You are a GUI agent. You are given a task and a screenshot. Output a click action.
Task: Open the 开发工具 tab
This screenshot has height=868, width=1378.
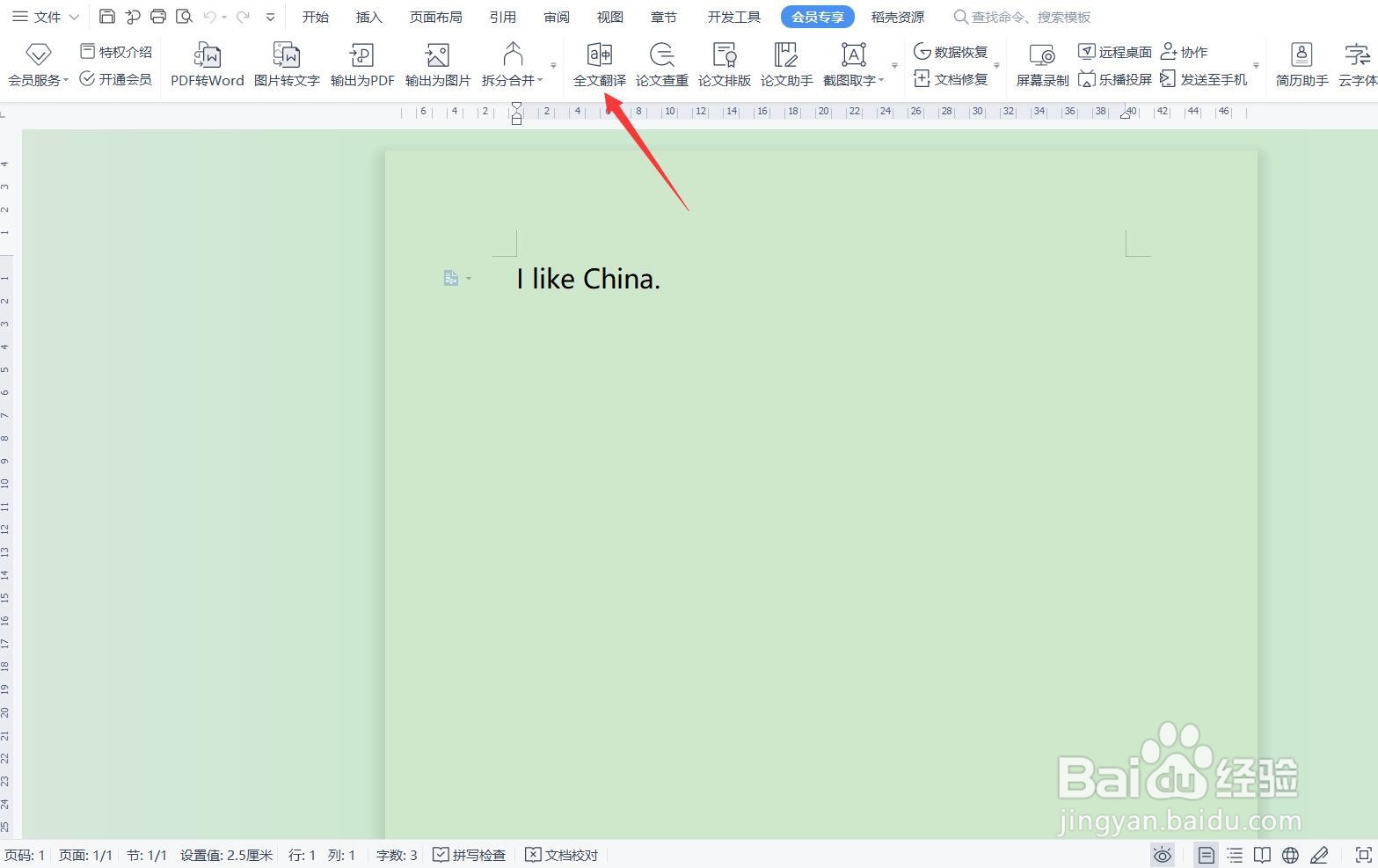pos(734,17)
